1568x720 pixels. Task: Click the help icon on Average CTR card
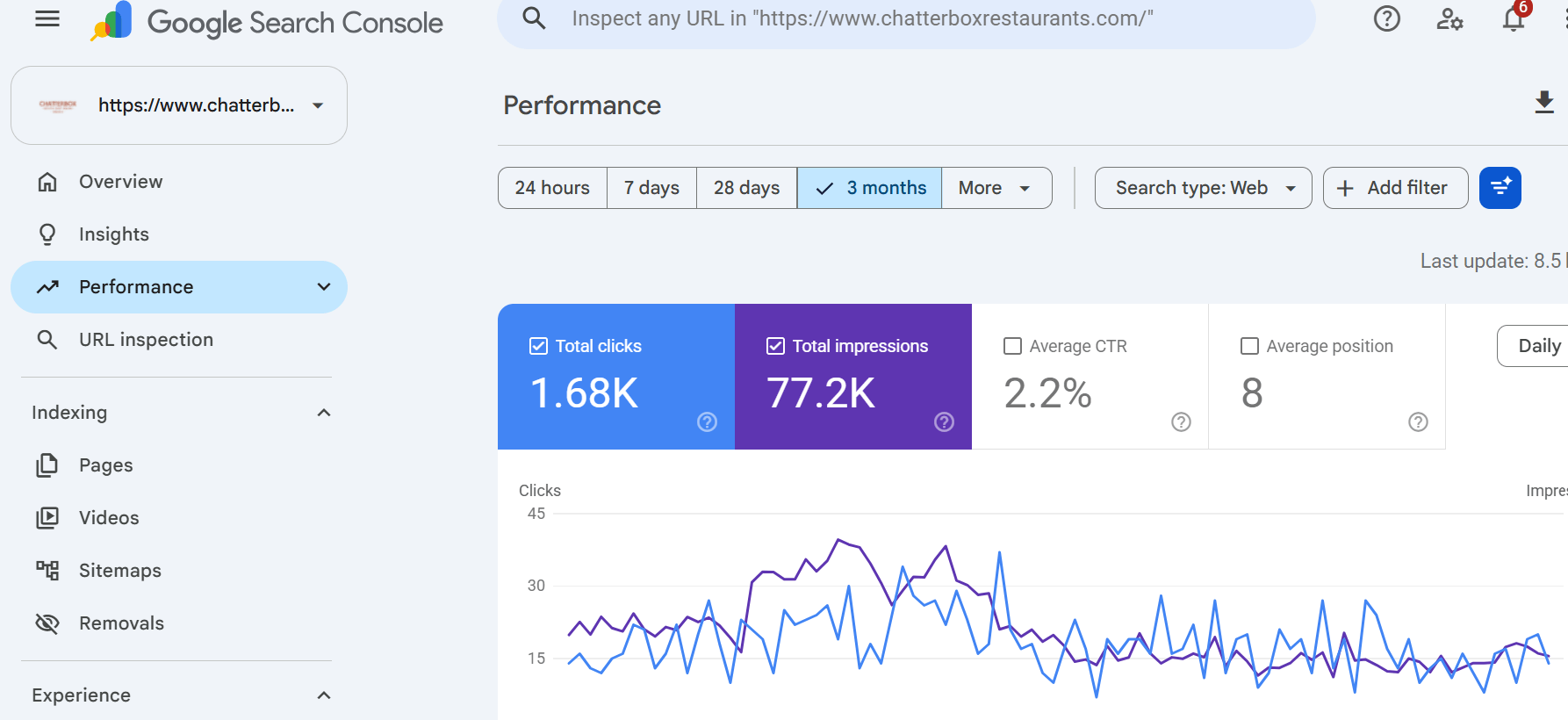tap(1181, 422)
